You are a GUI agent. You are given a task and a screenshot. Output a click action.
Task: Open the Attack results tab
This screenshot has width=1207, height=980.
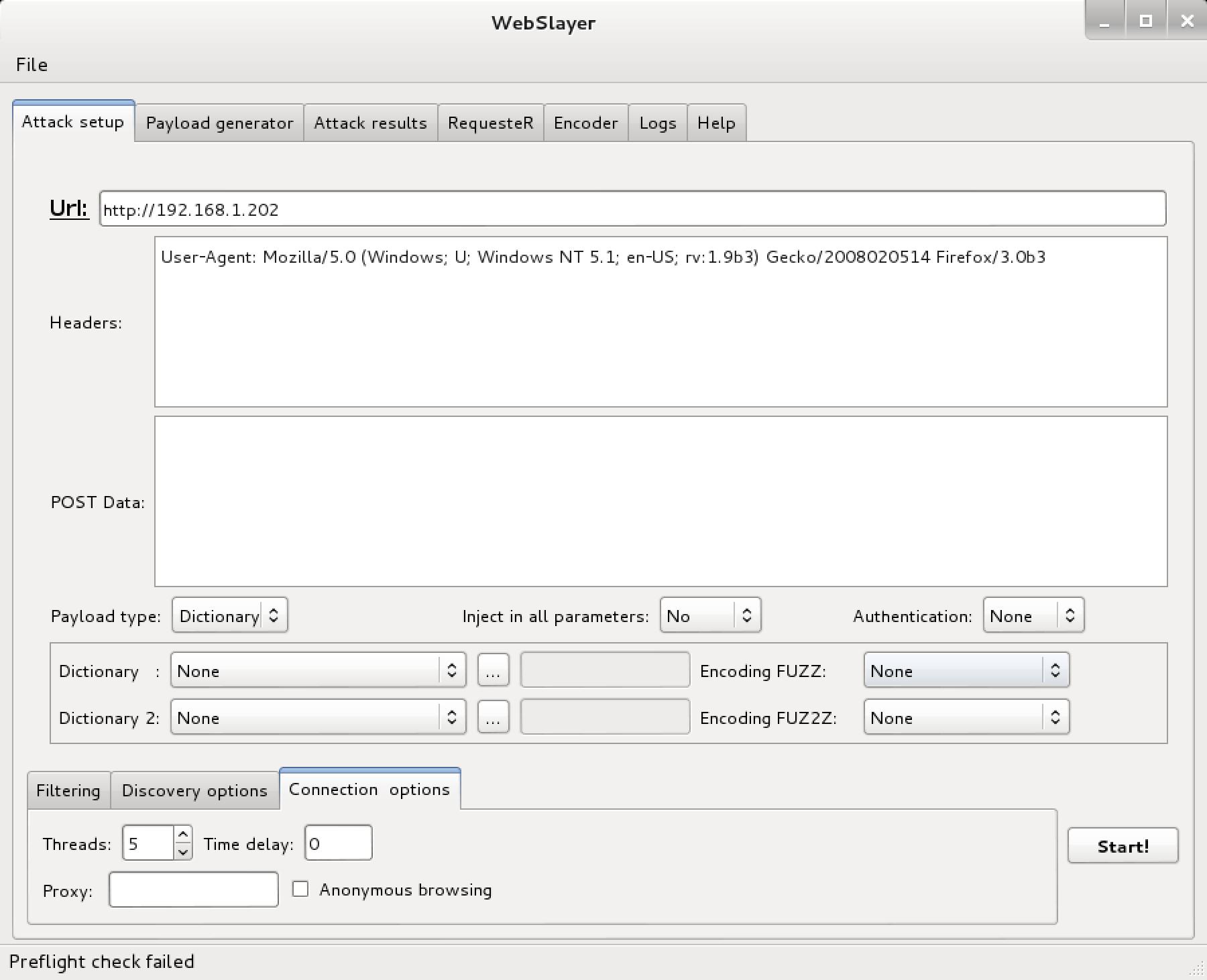coord(370,123)
